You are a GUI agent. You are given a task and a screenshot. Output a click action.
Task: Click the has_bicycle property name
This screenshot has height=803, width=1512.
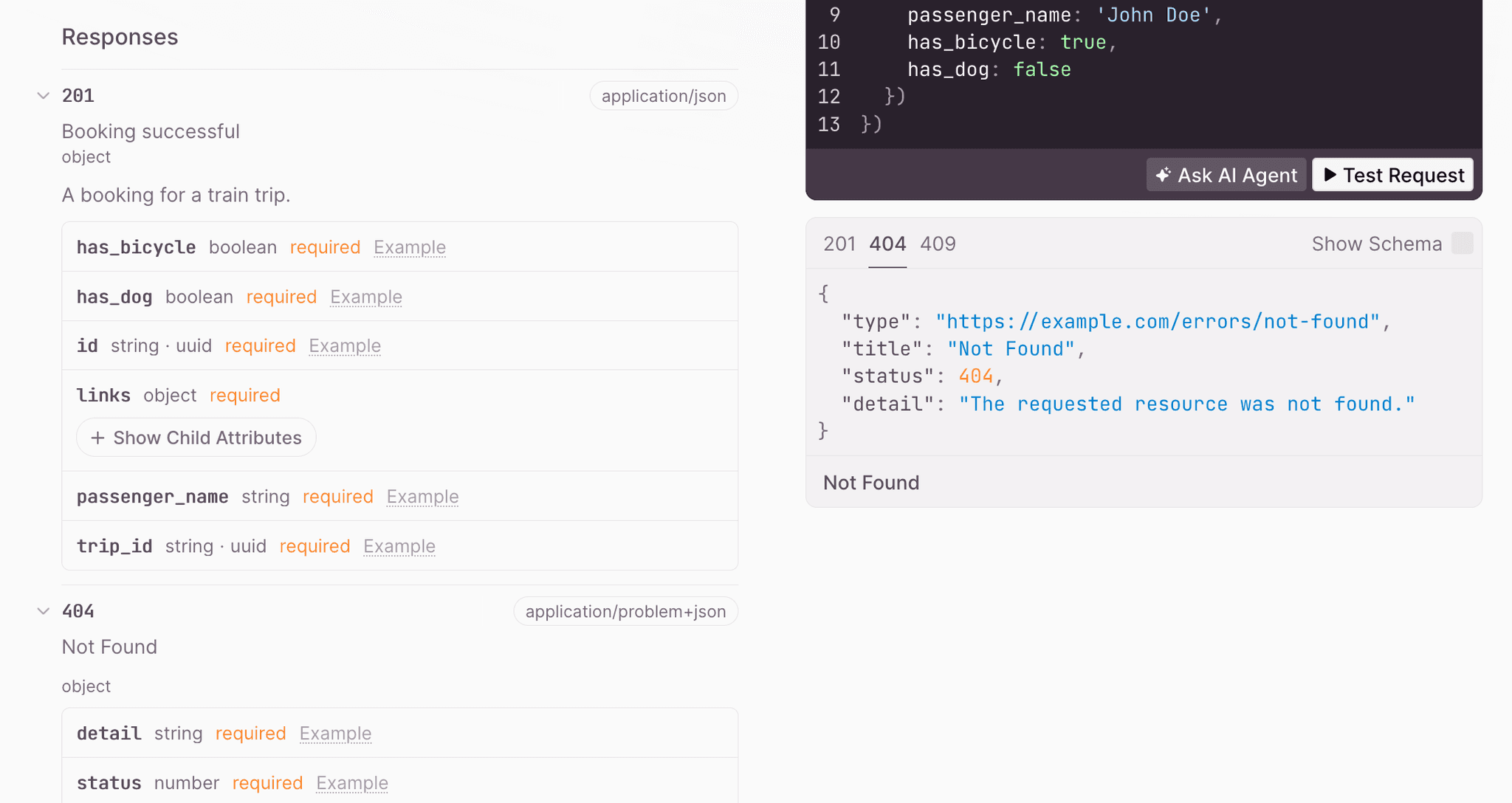point(137,247)
